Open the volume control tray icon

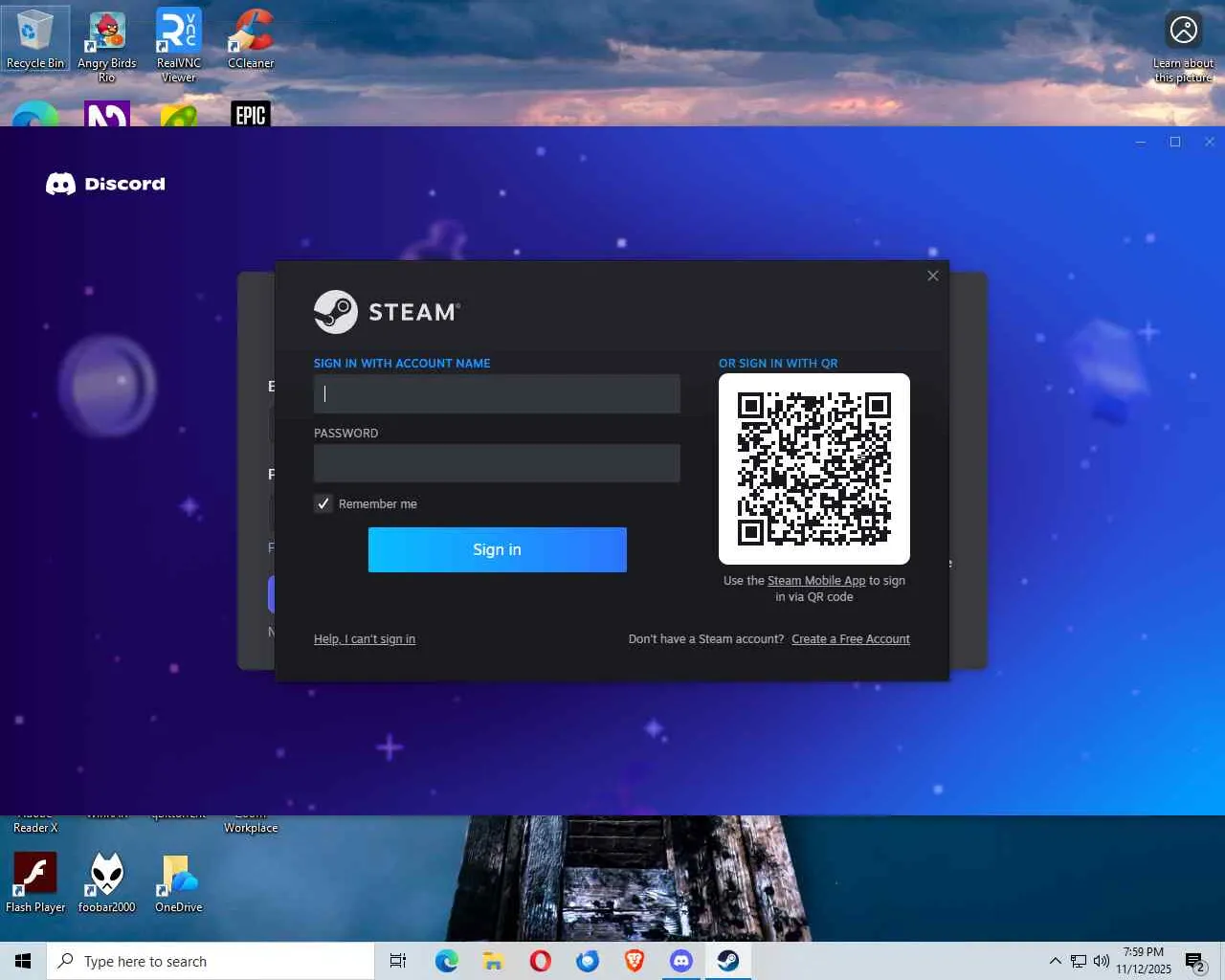[1101, 961]
